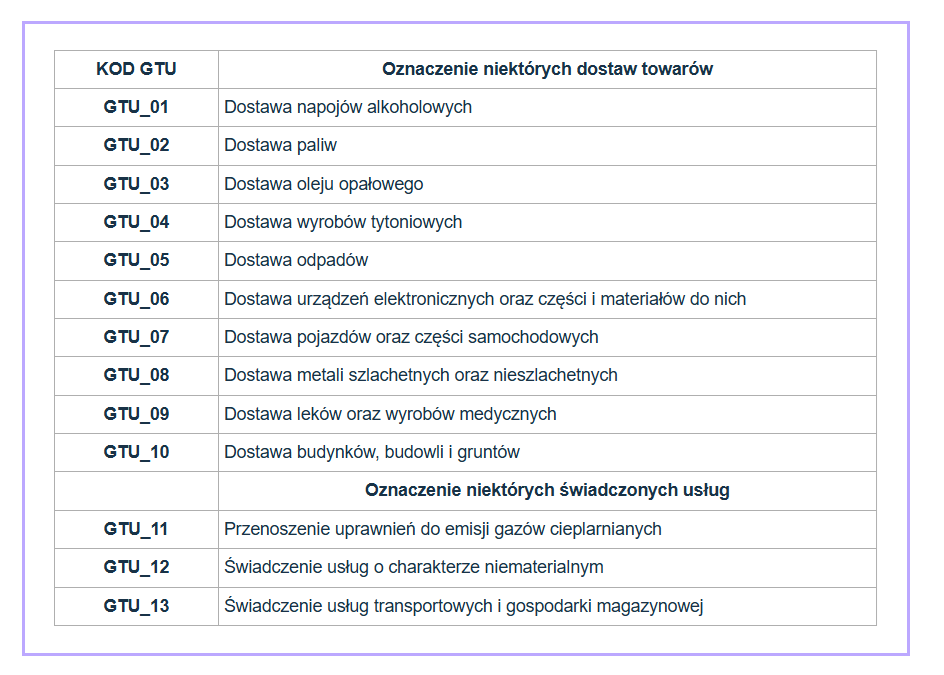Click 'Dostawa metali szlachetnych oraz nieszlachetnych'
Screen dimensions: 944x675
pos(421,375)
